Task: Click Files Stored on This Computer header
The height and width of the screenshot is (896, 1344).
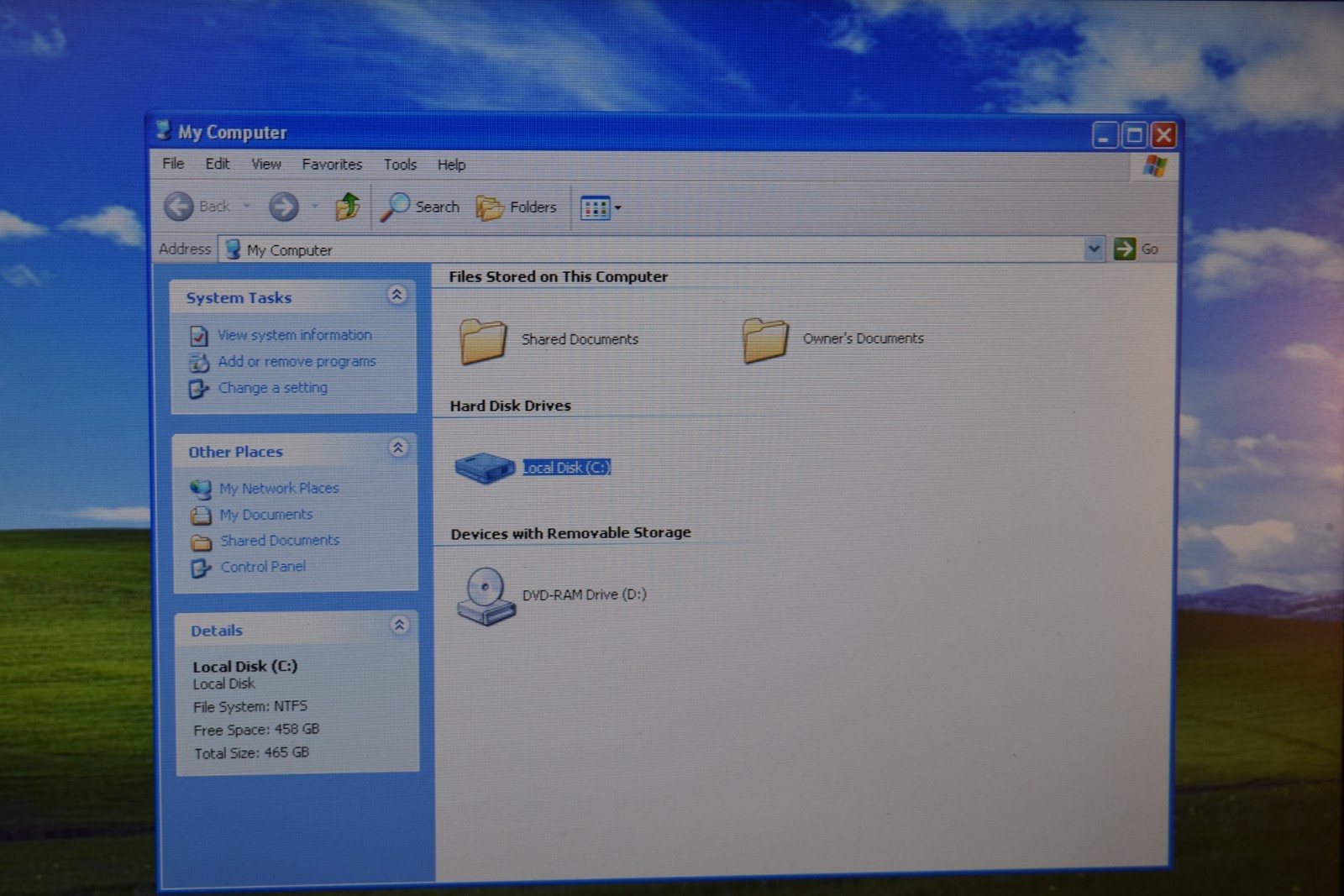Action: pos(559,276)
